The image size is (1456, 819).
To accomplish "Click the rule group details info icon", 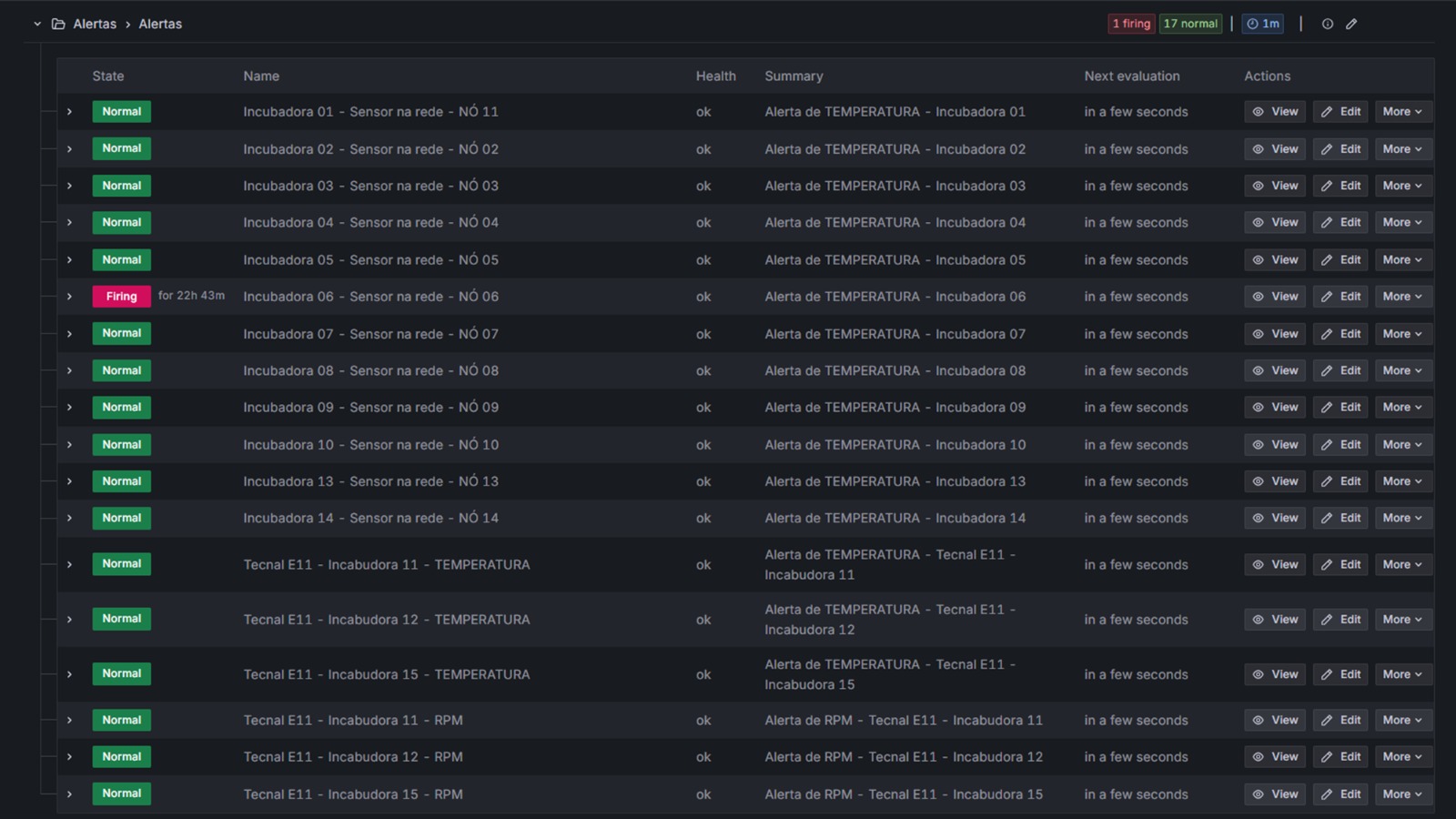I will (1328, 24).
